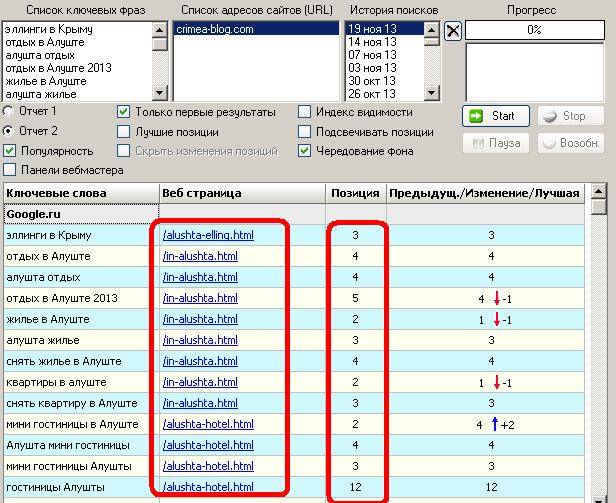Click table keyword 'снять жилье в Алуште'
The height and width of the screenshot is (503, 616).
[x=64, y=362]
